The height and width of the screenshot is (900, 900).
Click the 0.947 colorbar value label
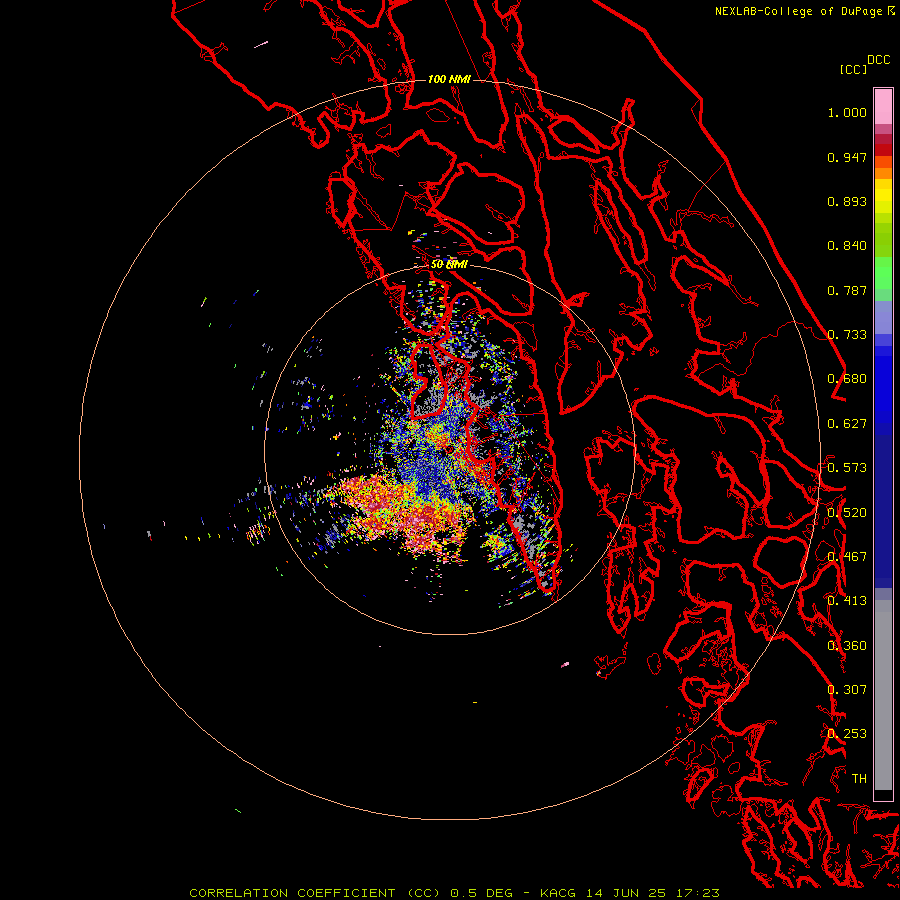click(x=847, y=157)
